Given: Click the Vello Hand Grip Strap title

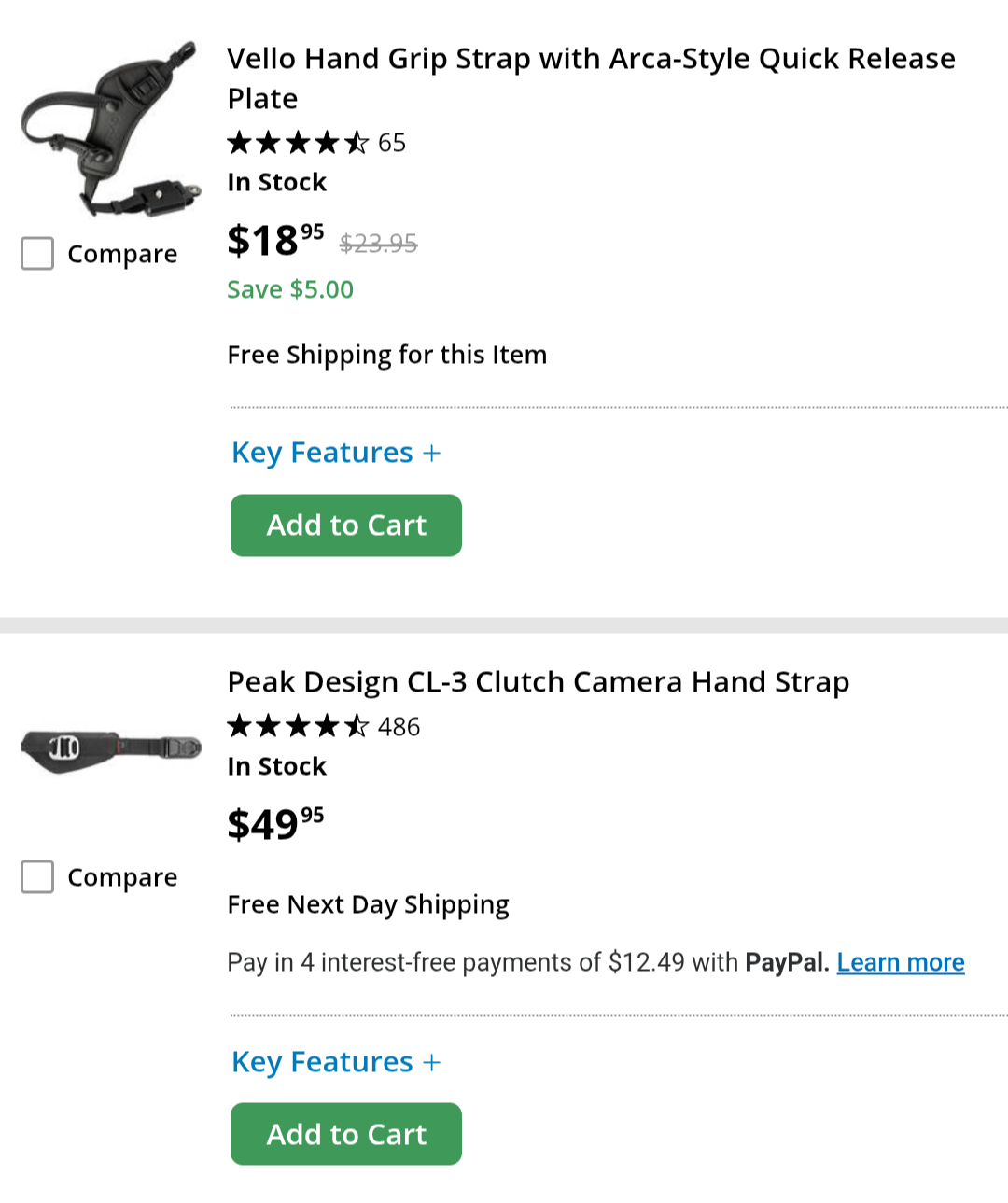Looking at the screenshot, I should pos(591,78).
